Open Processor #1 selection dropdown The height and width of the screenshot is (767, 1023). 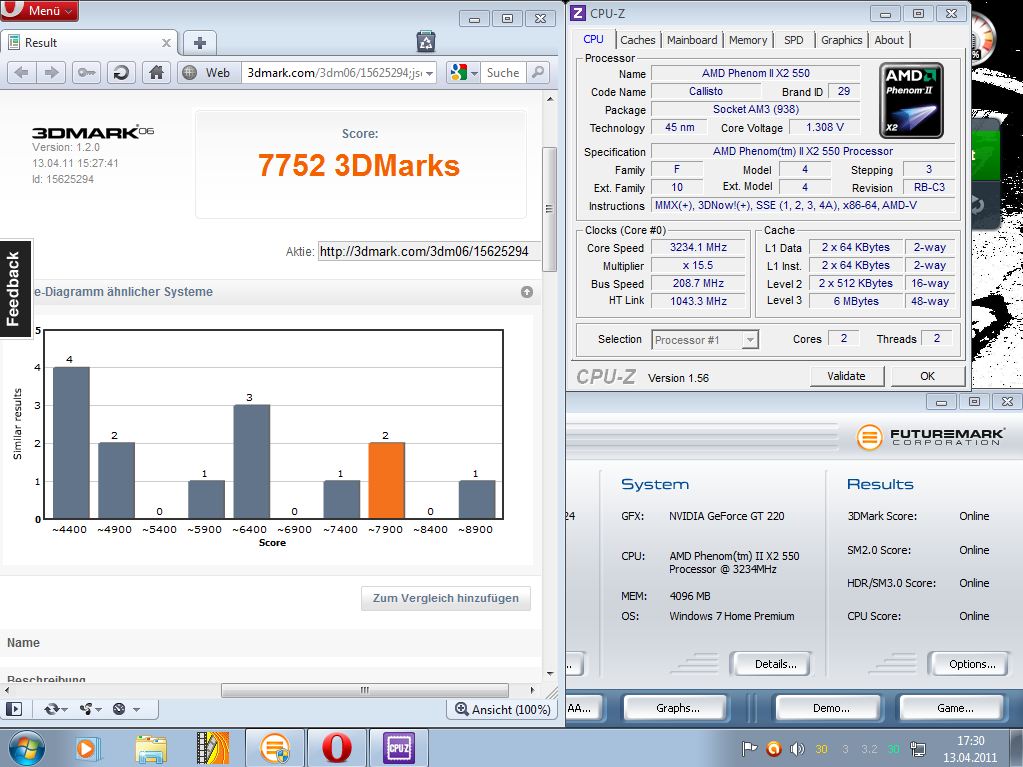(x=705, y=340)
